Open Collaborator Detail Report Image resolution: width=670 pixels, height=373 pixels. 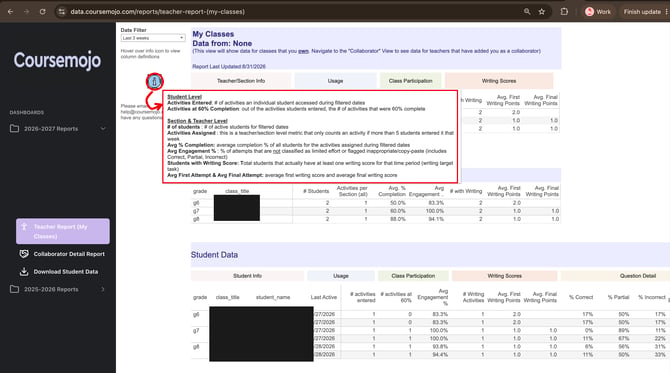(69, 254)
